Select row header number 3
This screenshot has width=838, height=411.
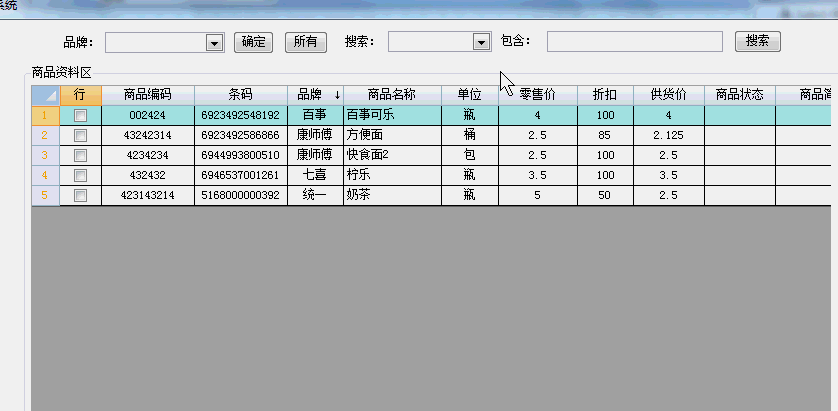pyautogui.click(x=45, y=155)
